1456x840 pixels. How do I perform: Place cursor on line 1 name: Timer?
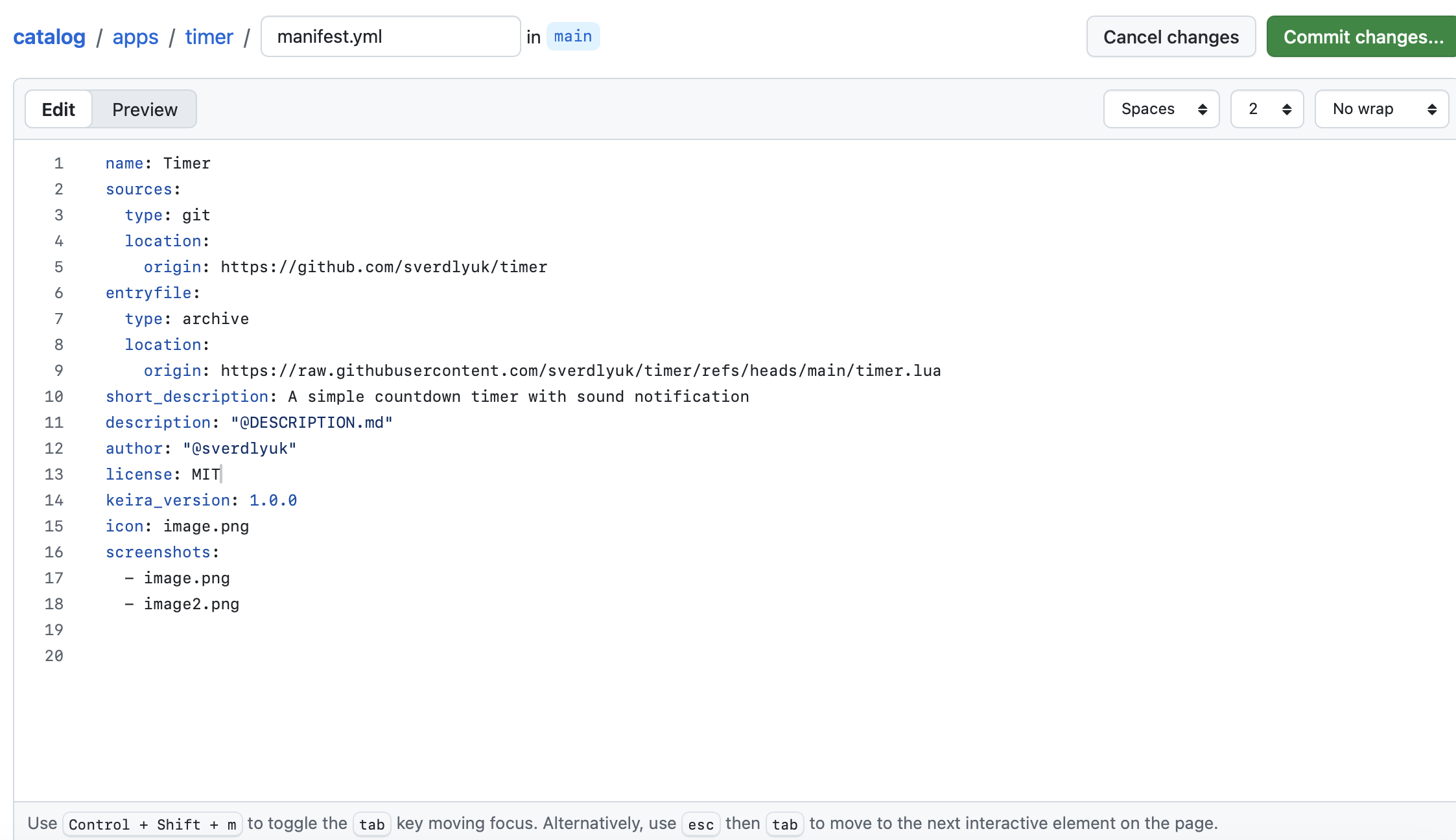point(158,163)
